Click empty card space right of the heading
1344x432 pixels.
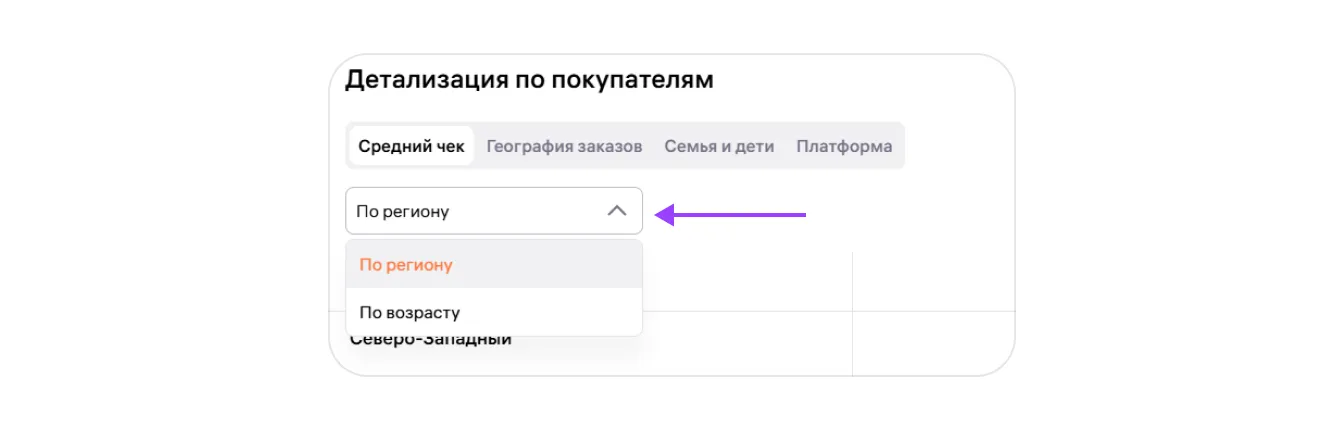[860, 80]
